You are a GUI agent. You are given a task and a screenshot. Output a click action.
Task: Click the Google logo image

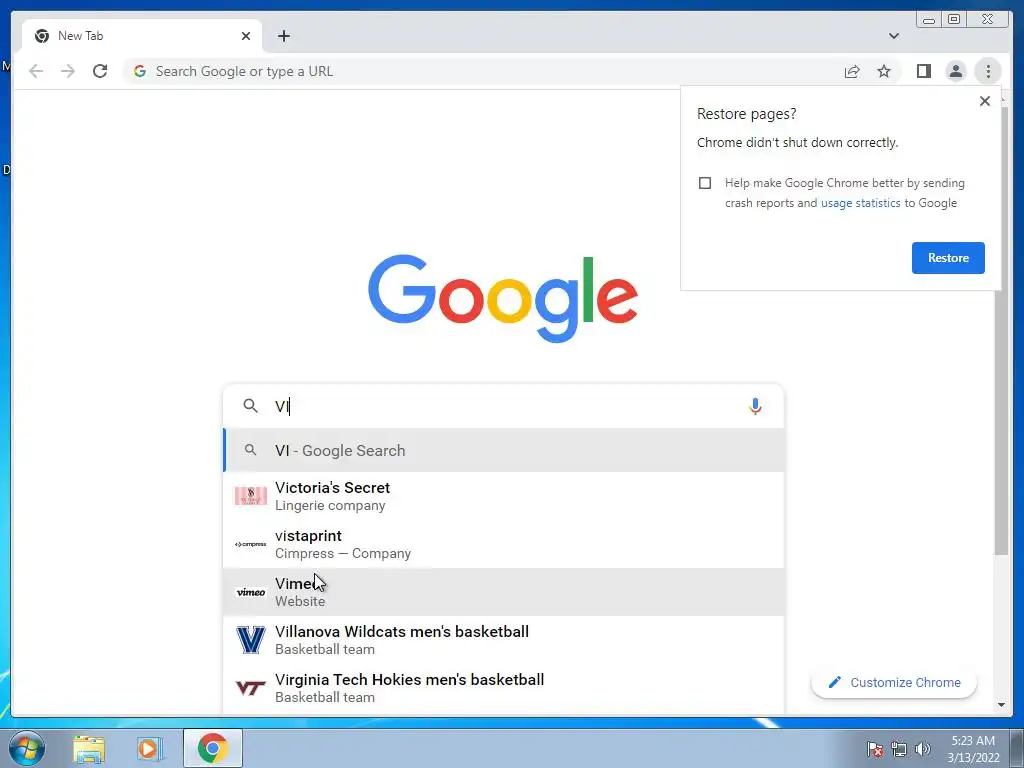(503, 298)
